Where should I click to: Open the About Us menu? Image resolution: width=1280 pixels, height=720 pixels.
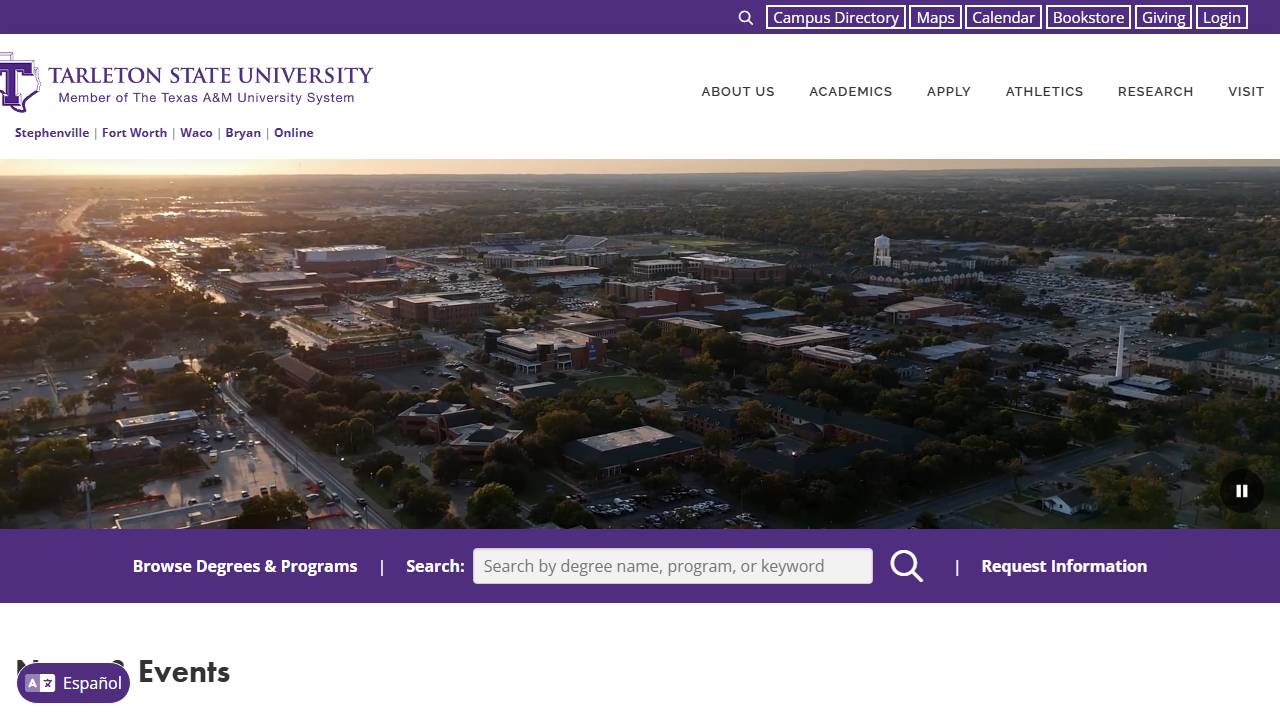(x=738, y=92)
